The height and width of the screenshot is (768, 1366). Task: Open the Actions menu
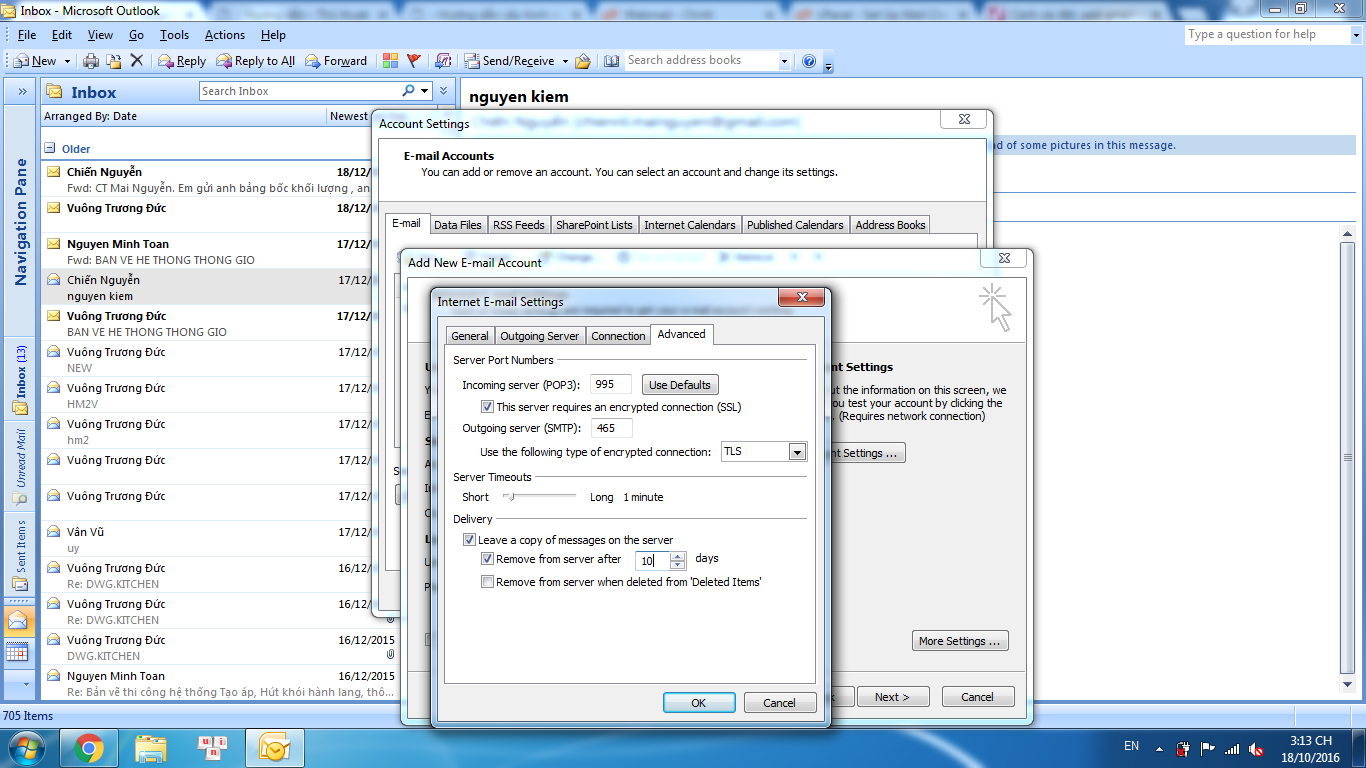tap(225, 35)
